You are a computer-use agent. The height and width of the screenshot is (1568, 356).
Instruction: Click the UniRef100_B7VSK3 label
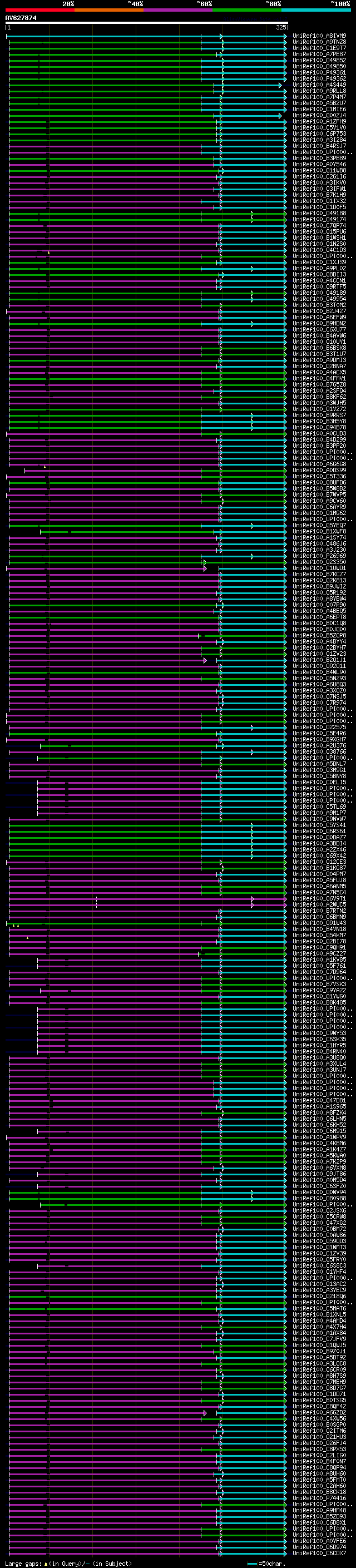(x=319, y=985)
